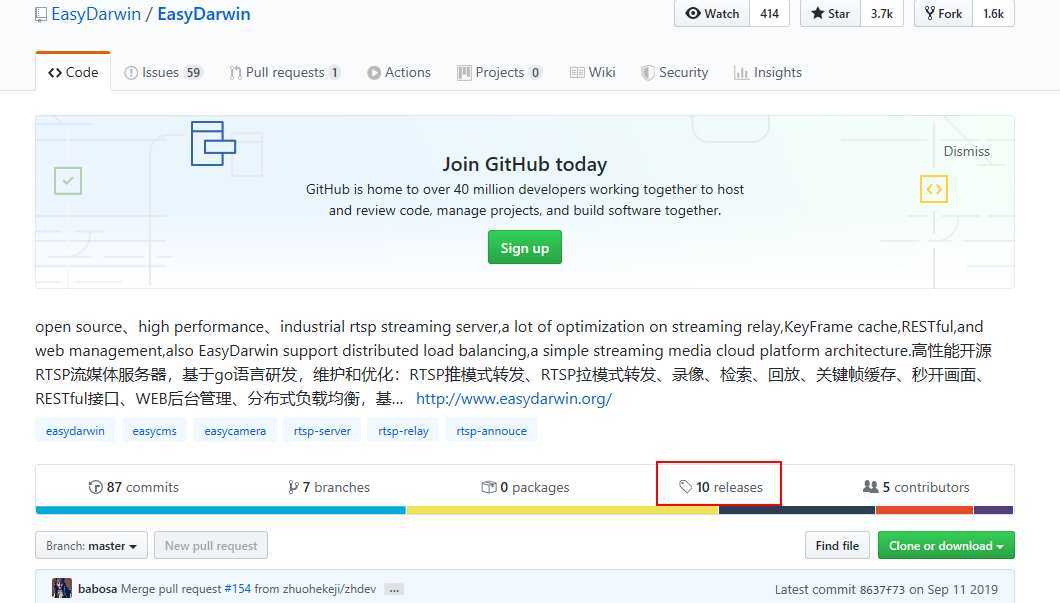
Task: Open the EasyDarwin owner link
Action: coord(95,14)
